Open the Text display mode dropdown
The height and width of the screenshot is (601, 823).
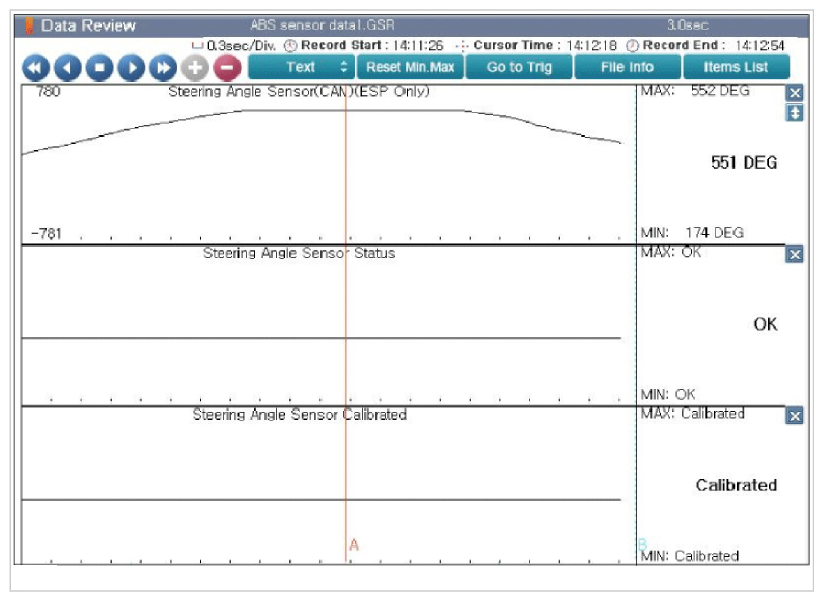point(301,67)
